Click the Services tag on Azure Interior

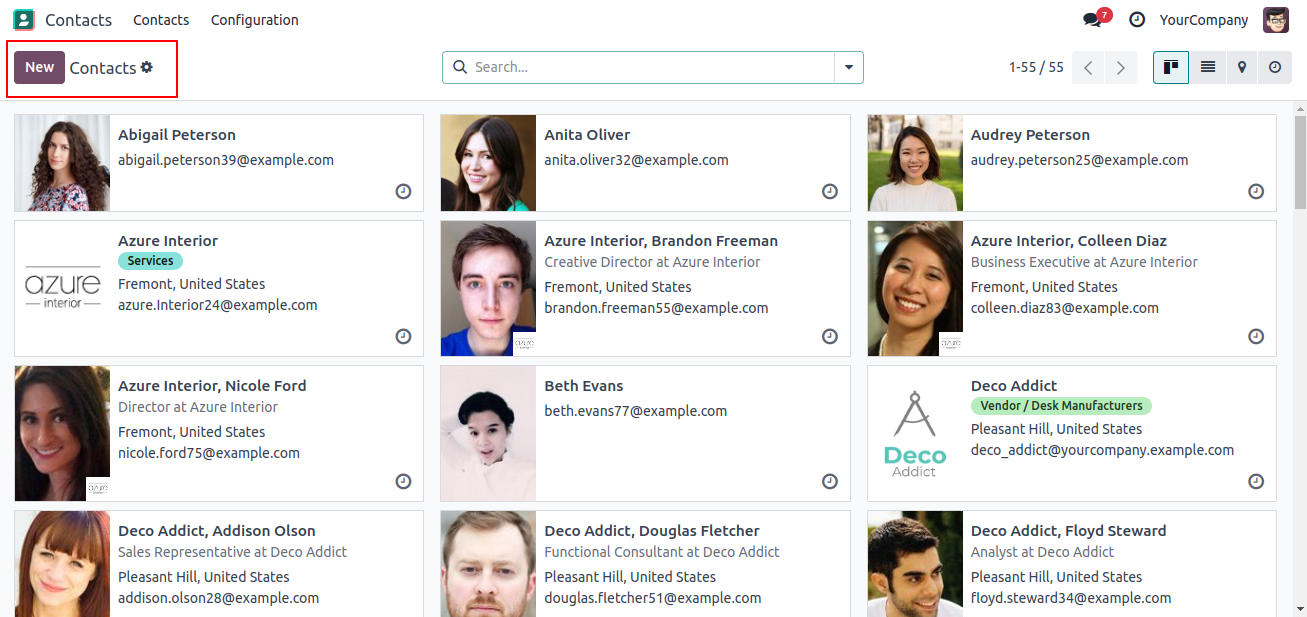click(150, 261)
